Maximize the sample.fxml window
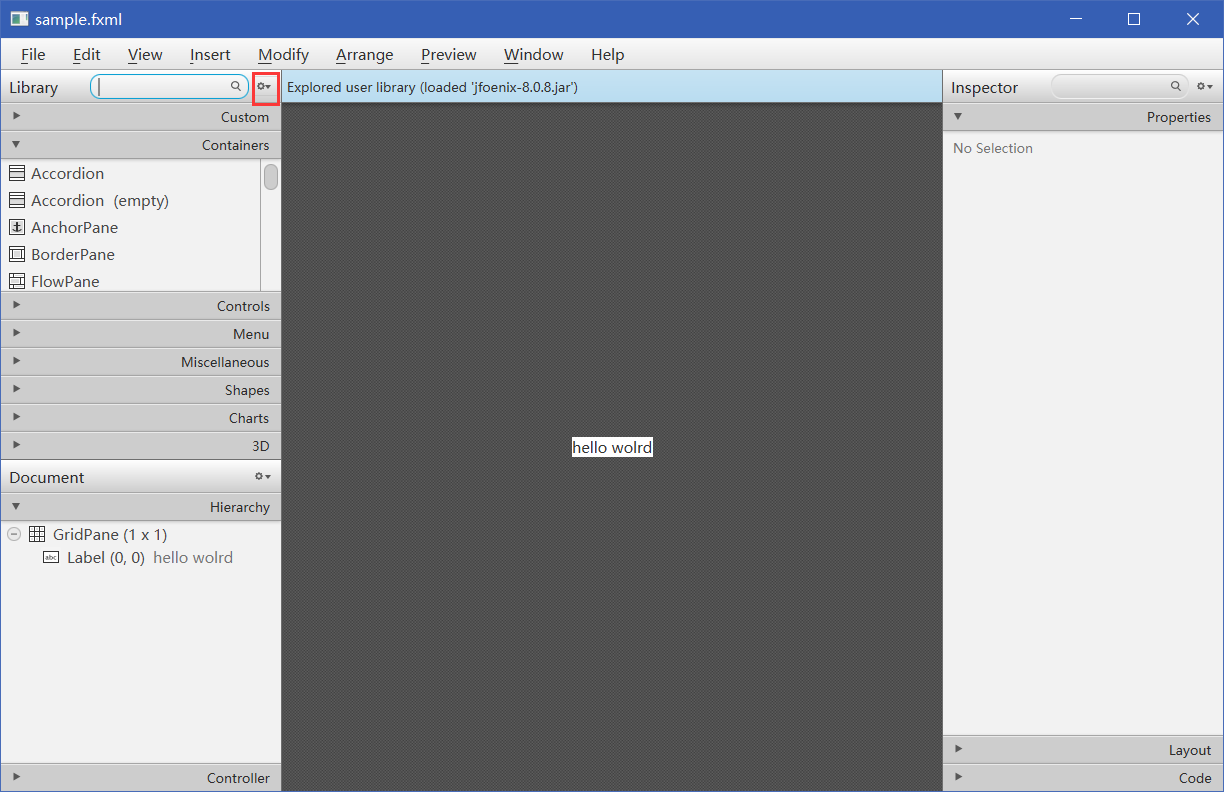This screenshot has width=1224, height=792. [1134, 19]
